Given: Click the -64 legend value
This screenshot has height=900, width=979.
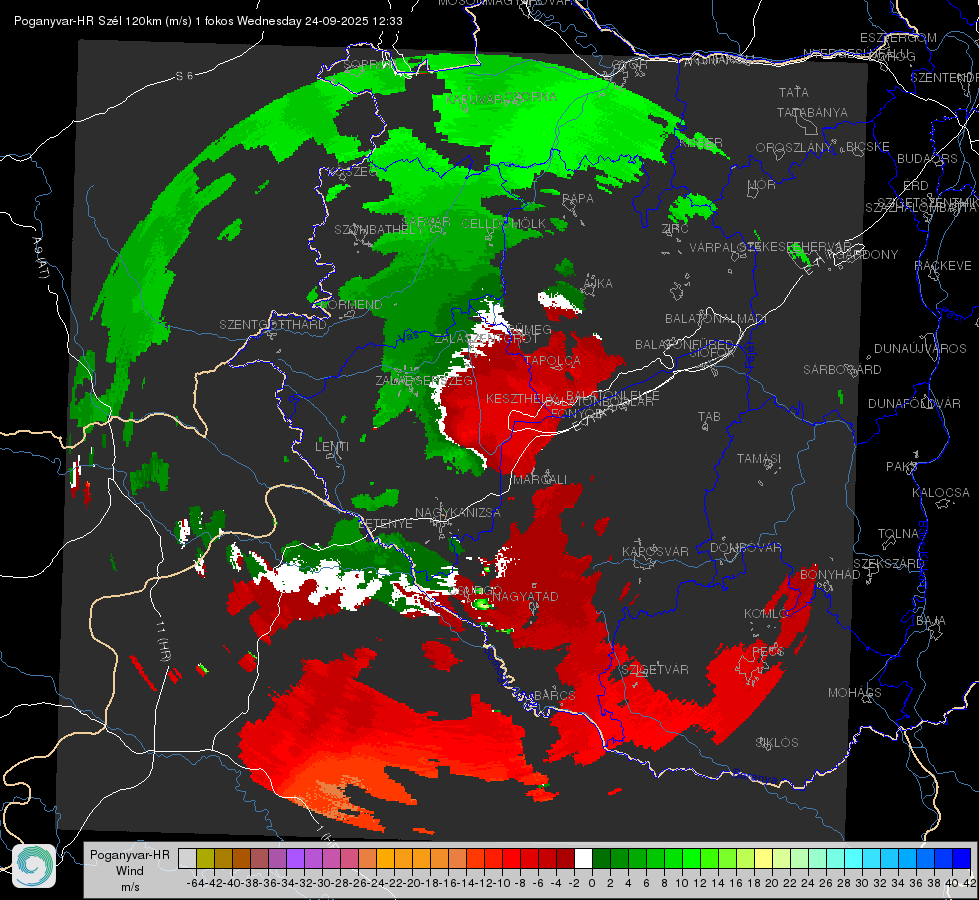Looking at the screenshot, I should [195, 883].
